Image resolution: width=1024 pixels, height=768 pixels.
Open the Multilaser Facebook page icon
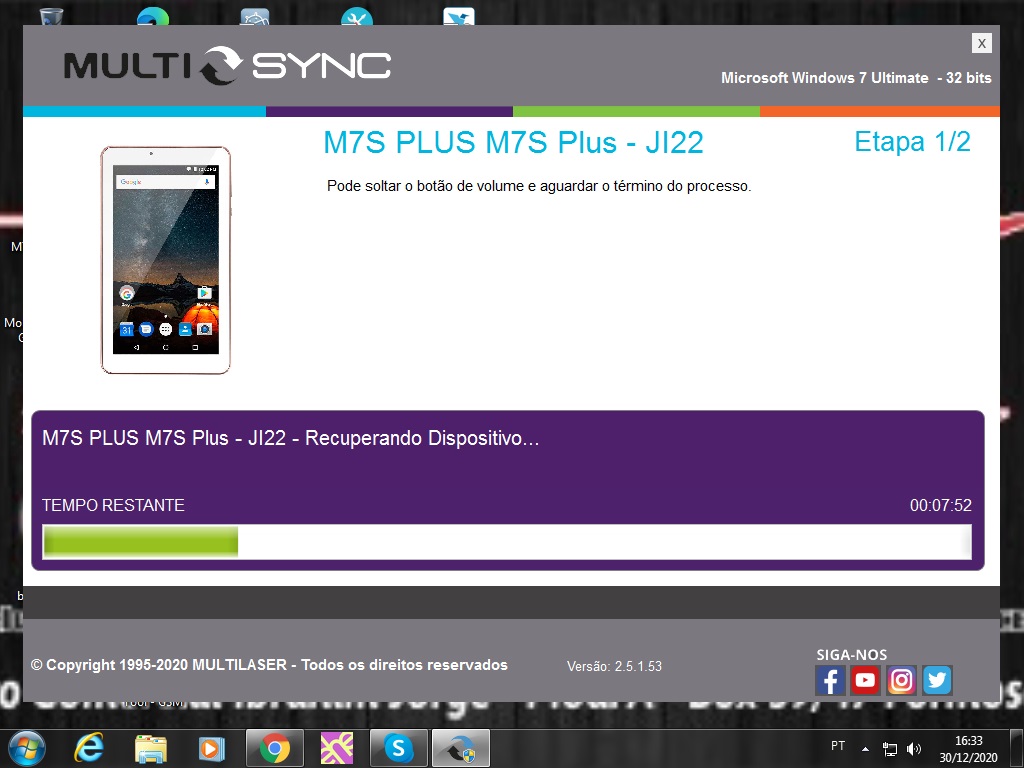click(830, 680)
